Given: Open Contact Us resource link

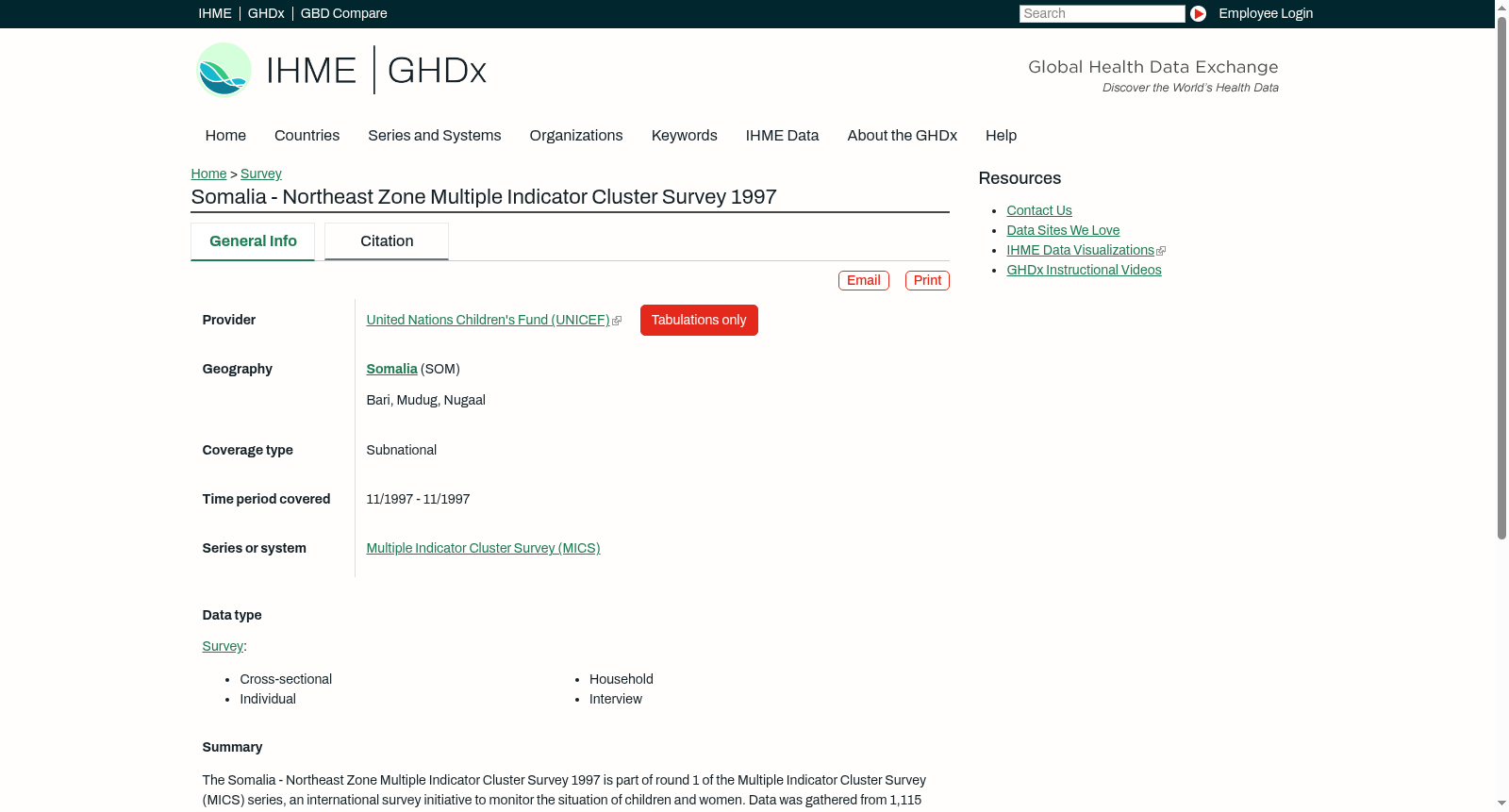Looking at the screenshot, I should click(1039, 210).
